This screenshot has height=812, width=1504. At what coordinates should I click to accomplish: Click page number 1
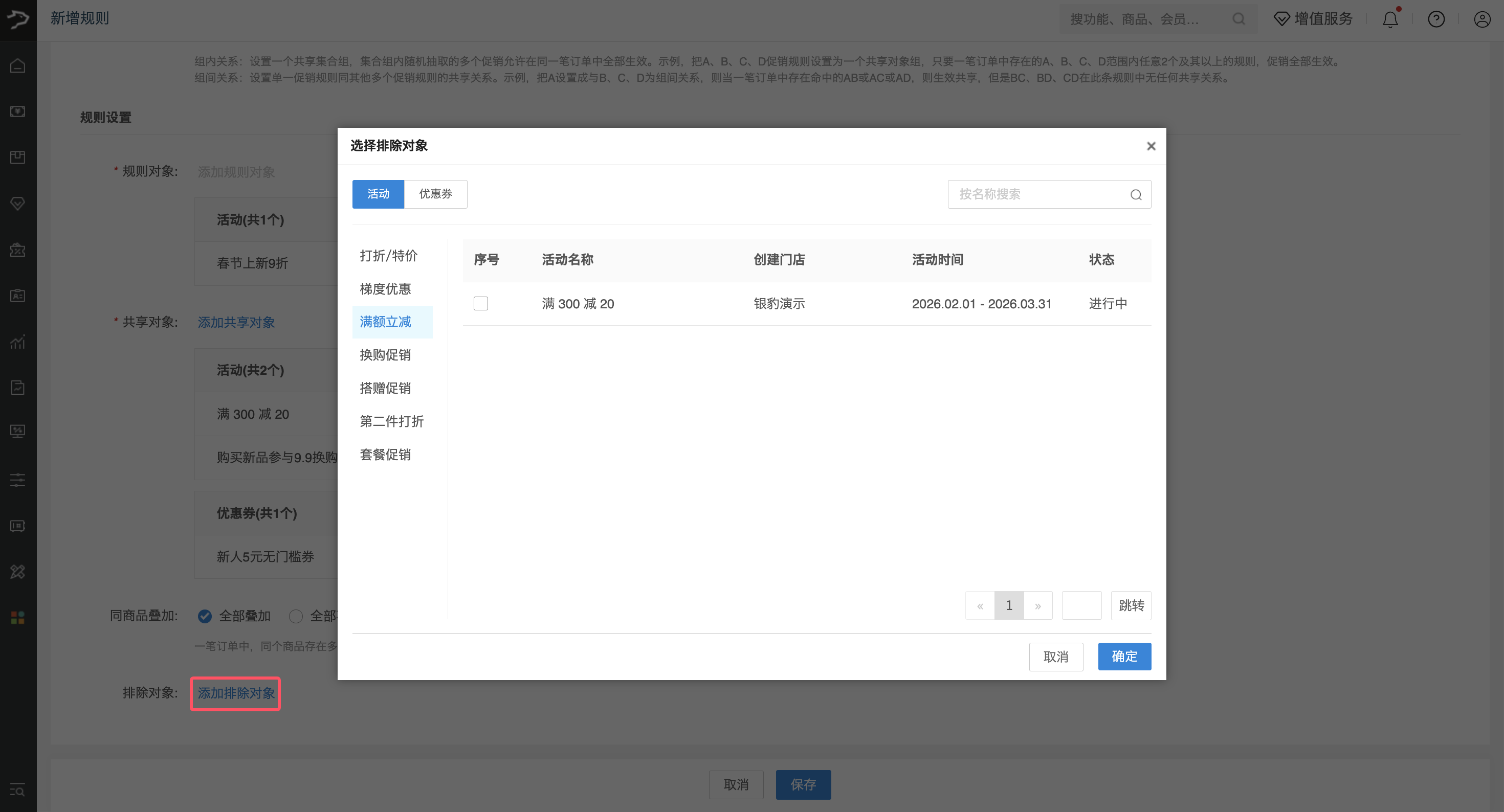[x=1009, y=605]
